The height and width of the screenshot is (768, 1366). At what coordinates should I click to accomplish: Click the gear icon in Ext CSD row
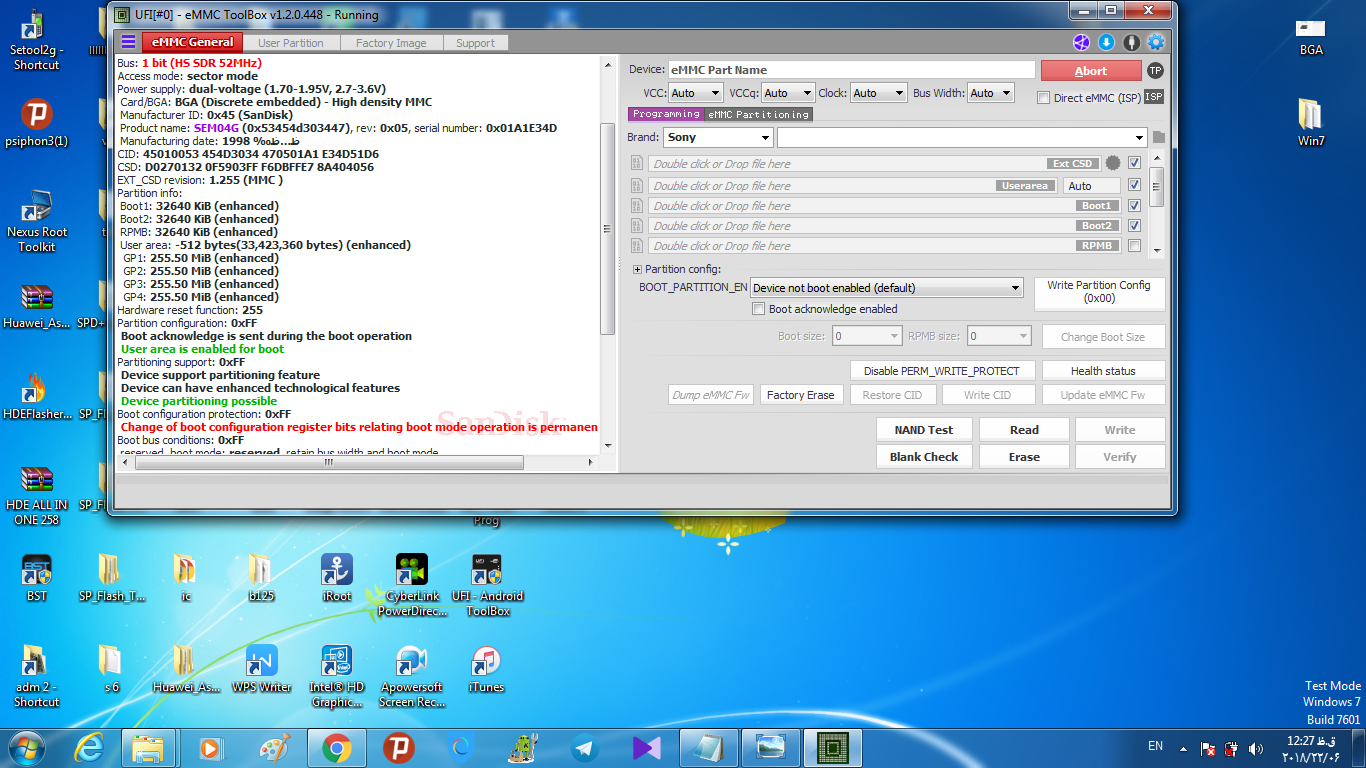coord(1113,163)
